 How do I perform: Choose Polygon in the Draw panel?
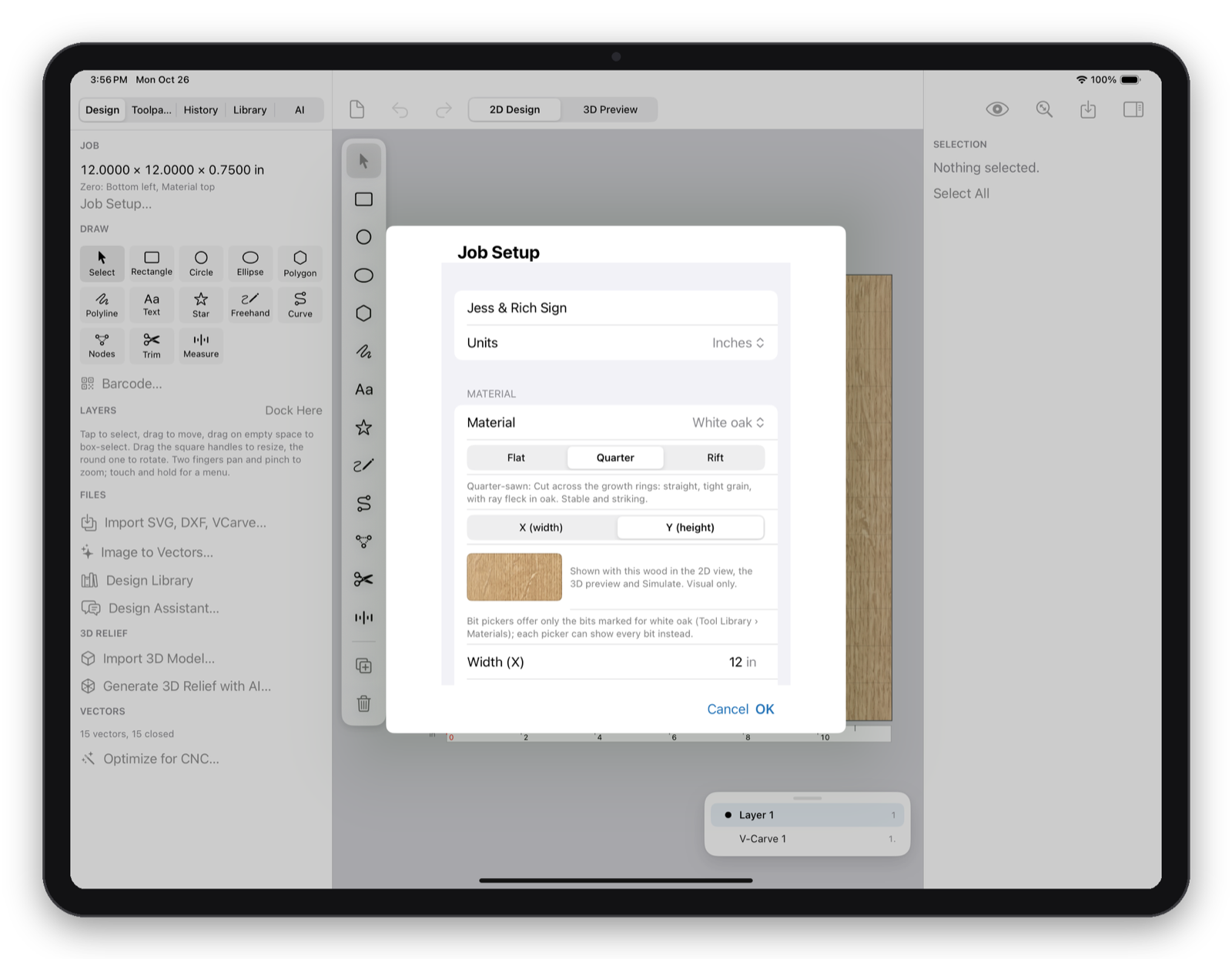(x=300, y=263)
